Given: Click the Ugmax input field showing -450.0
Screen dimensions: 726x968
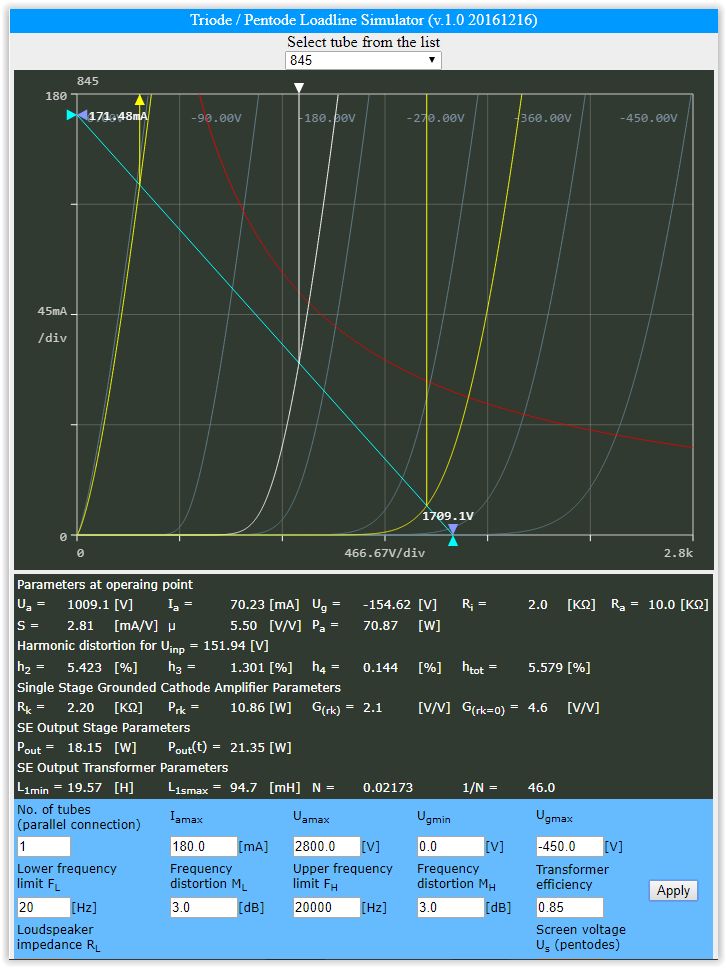Looking at the screenshot, I should 569,846.
